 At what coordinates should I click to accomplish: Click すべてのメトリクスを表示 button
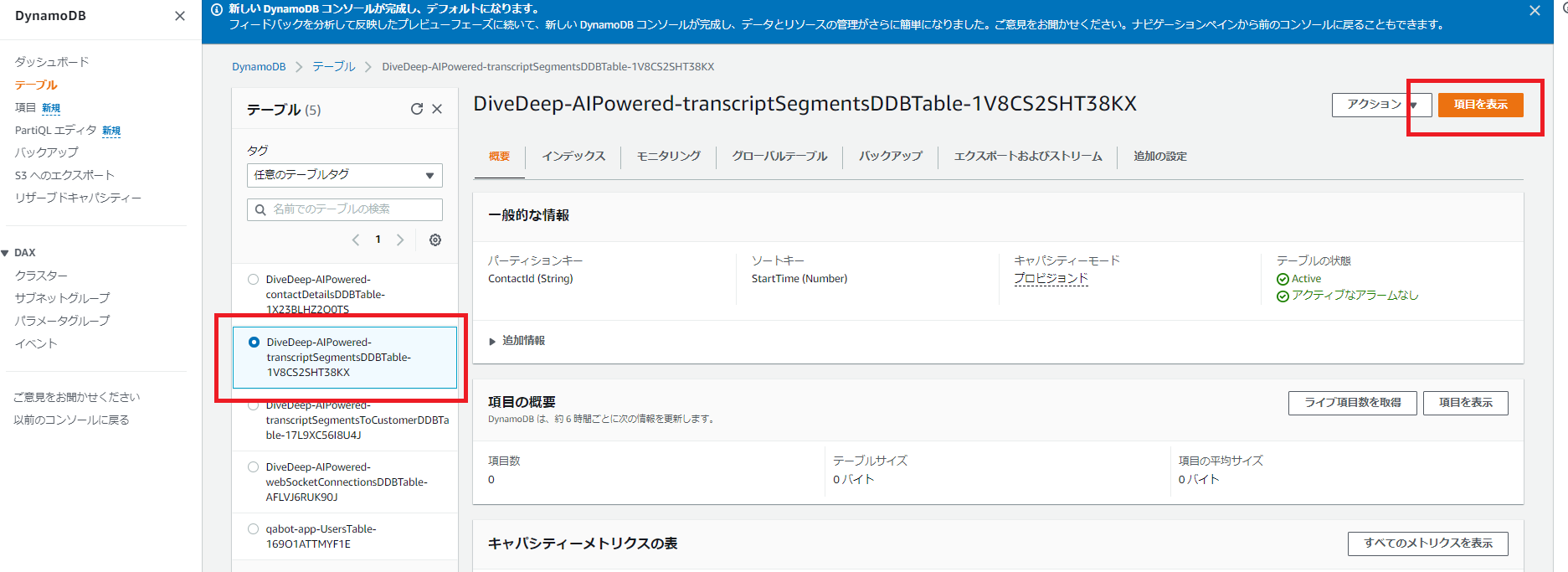(x=1428, y=544)
